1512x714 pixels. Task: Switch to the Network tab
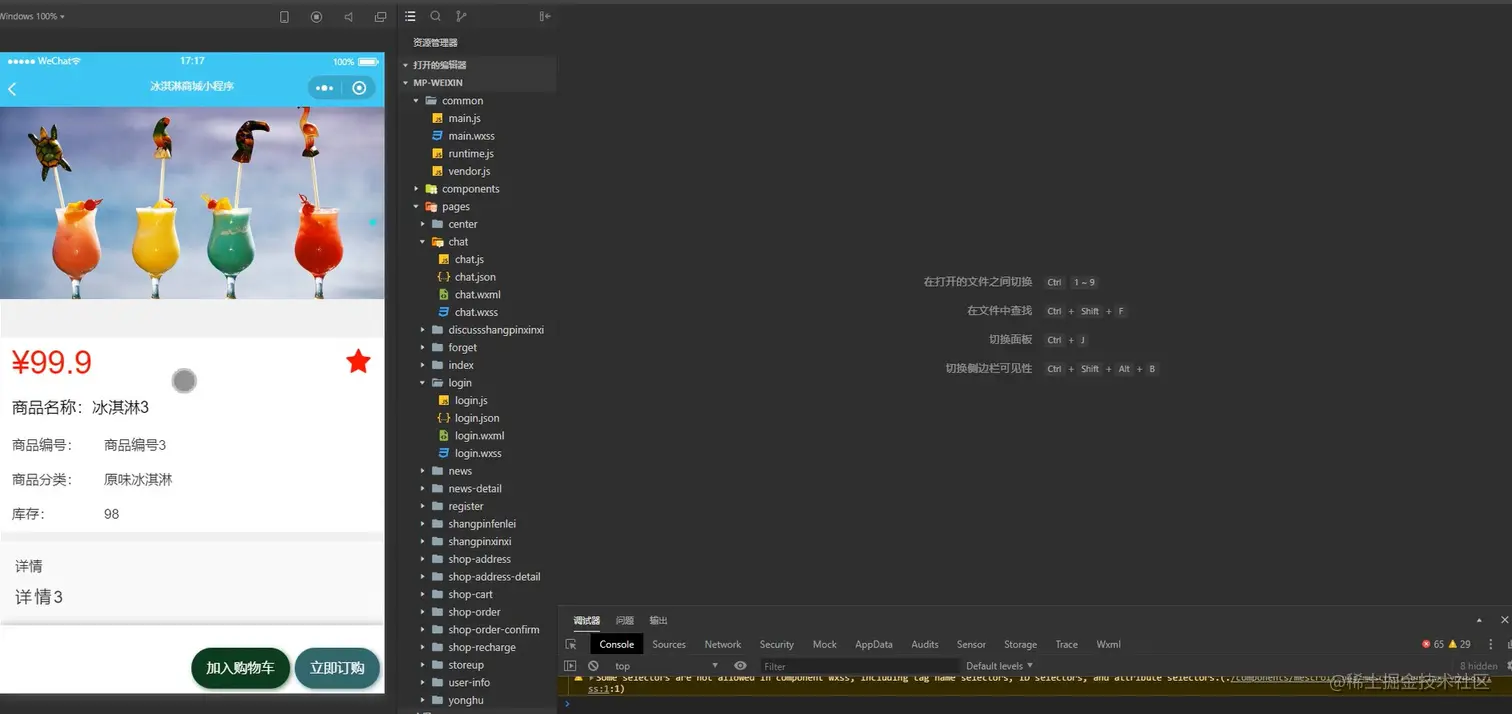tap(723, 644)
